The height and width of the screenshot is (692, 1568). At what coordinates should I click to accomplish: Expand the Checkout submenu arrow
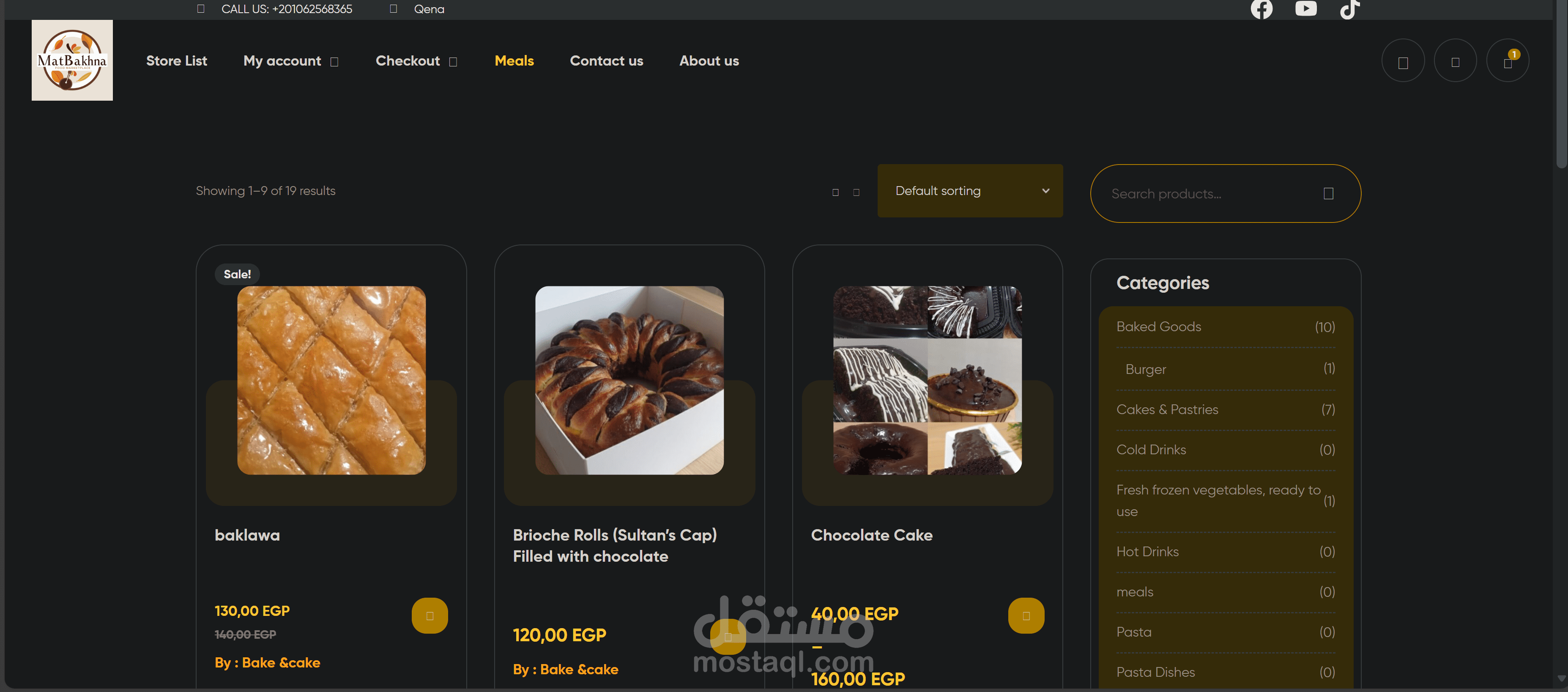[x=453, y=61]
